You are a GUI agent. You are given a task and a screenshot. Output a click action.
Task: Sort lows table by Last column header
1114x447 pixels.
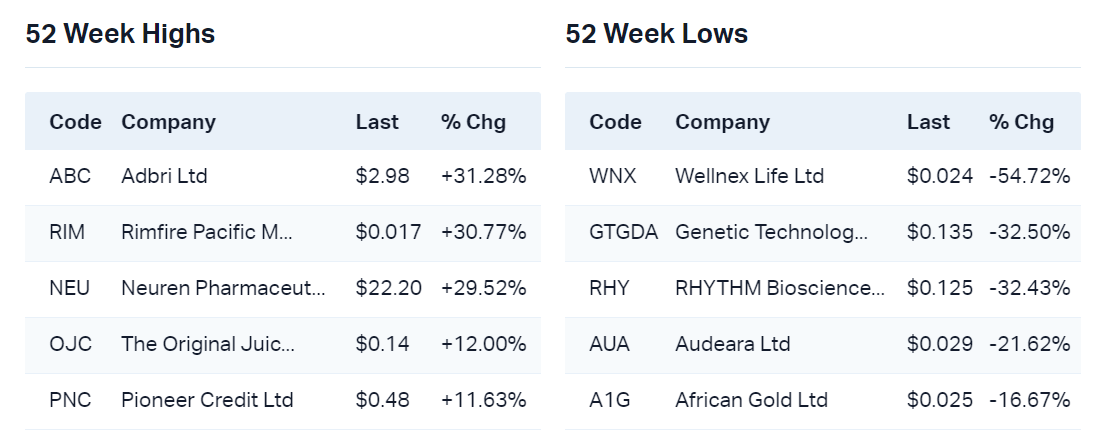[x=928, y=122]
